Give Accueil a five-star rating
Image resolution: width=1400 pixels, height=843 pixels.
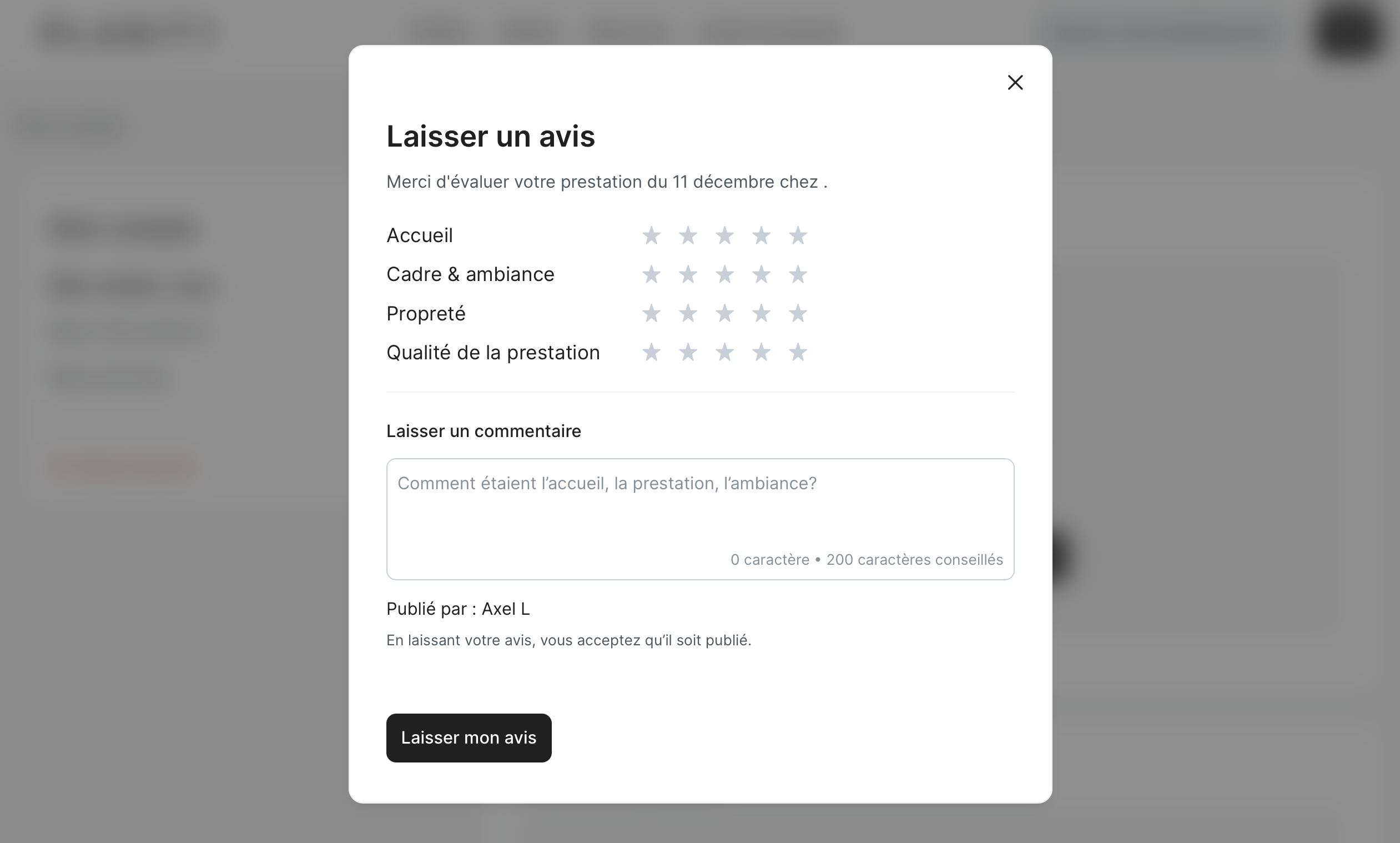point(798,235)
